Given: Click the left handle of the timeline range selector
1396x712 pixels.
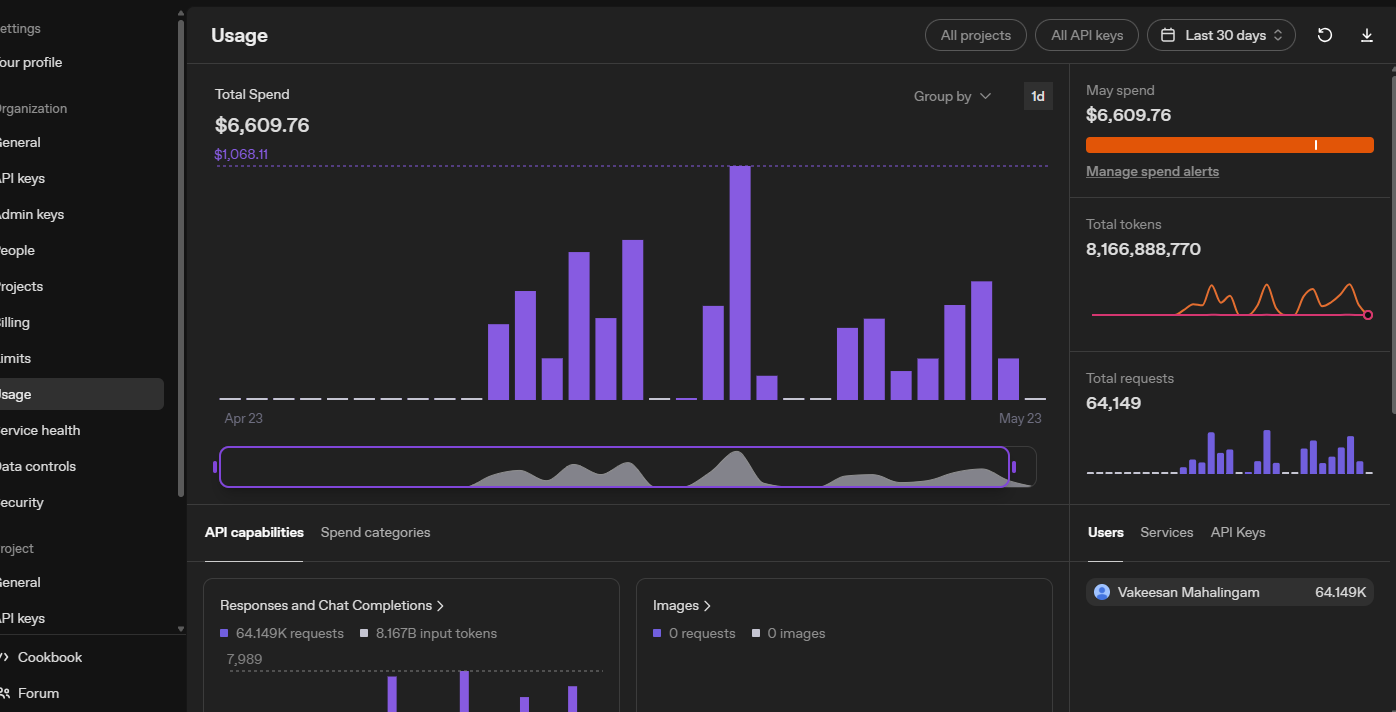Looking at the screenshot, I should [215, 467].
